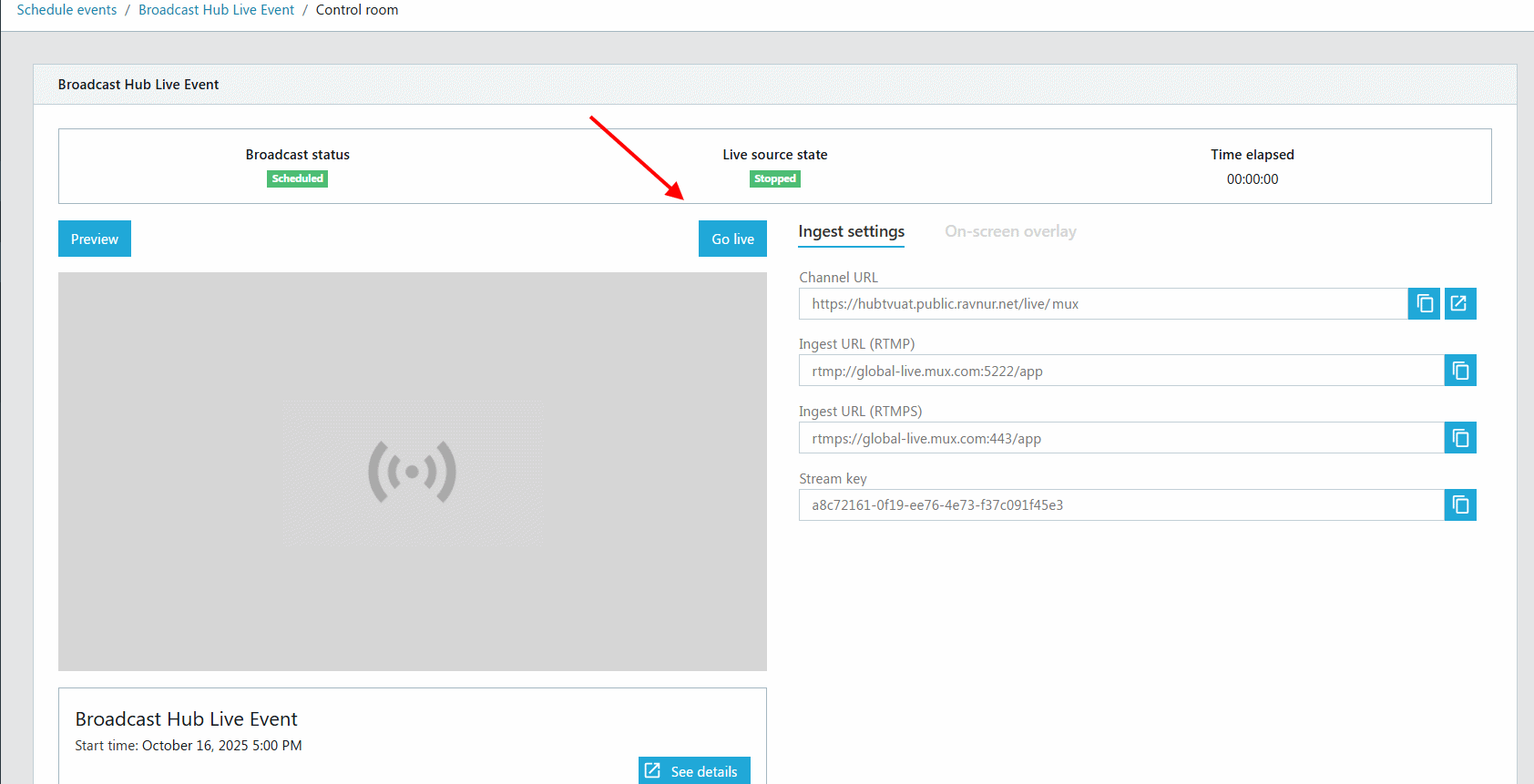This screenshot has width=1534, height=784.
Task: Click the Stream key field
Action: [x=1121, y=505]
